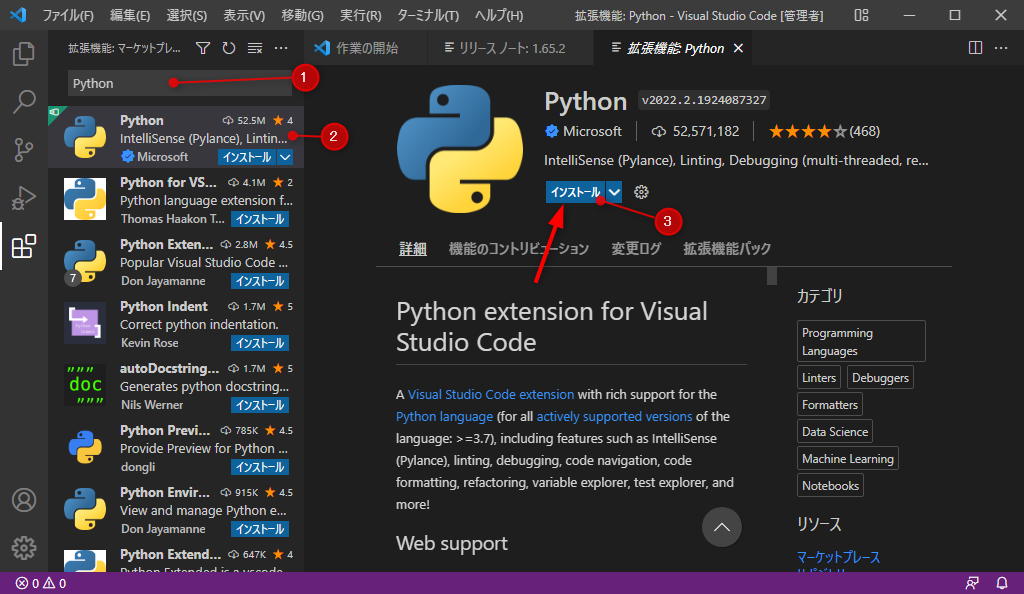Open the feedback icon in status bar
1024x594 pixels.
click(972, 583)
